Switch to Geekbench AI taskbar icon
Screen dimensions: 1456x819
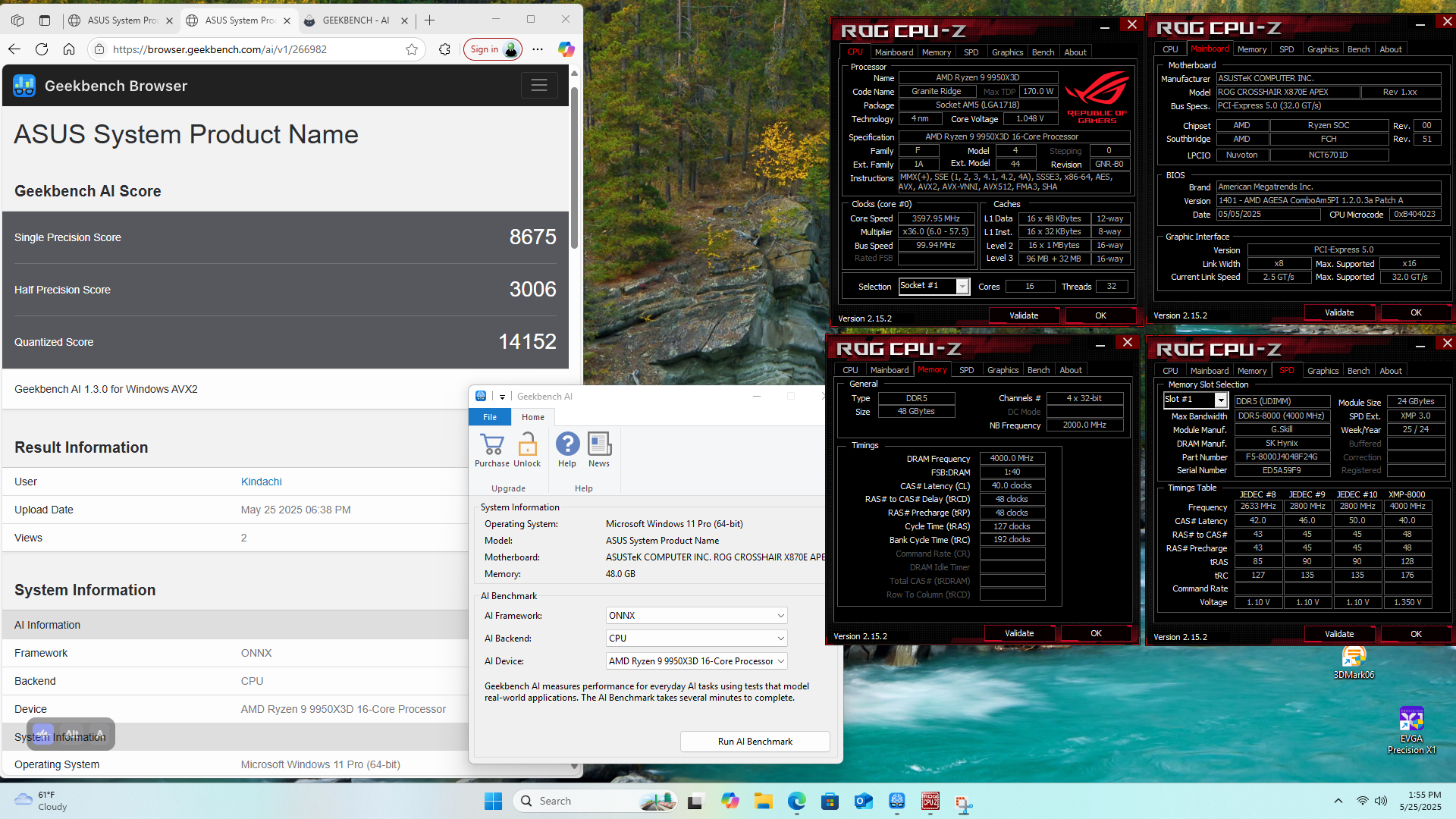click(897, 801)
